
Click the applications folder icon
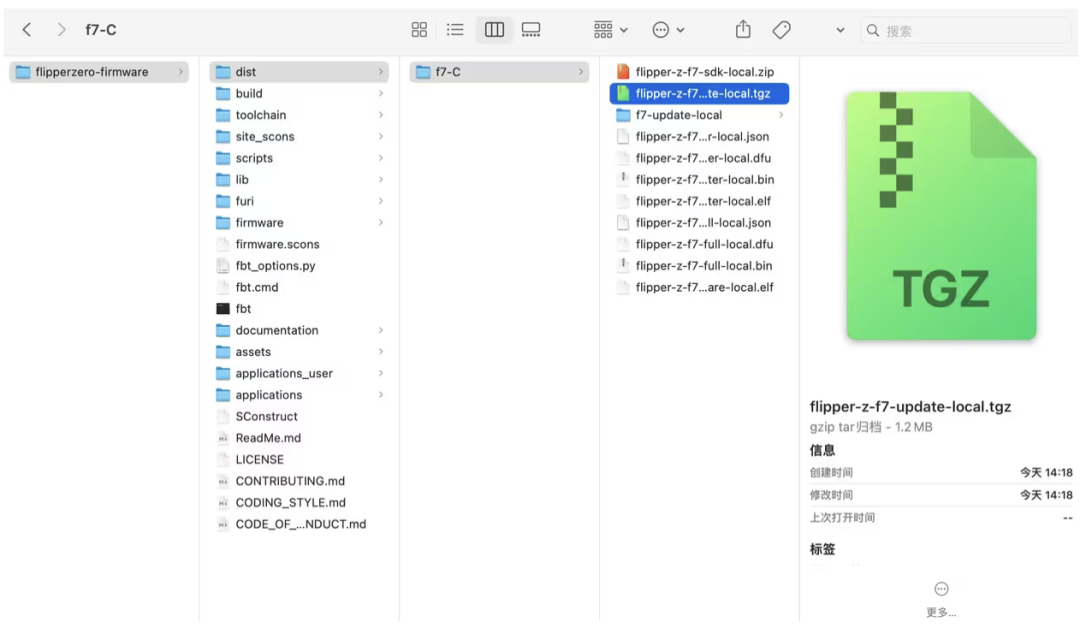click(222, 395)
